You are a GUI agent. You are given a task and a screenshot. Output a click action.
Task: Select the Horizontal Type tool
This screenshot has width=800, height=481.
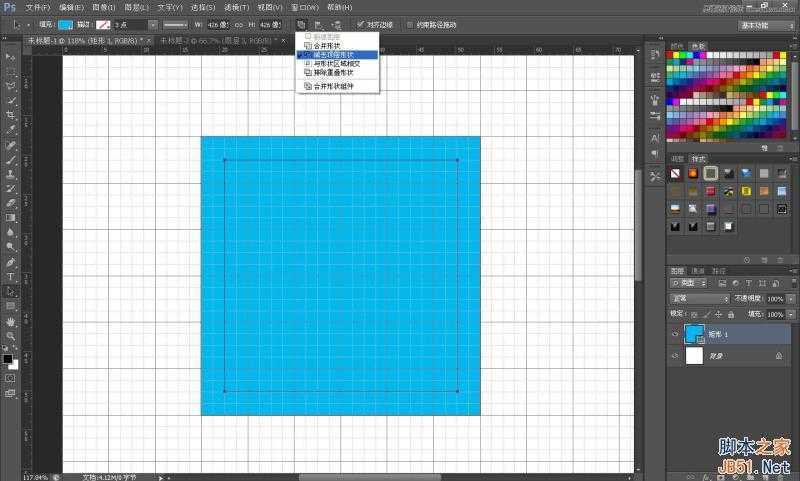[x=10, y=277]
